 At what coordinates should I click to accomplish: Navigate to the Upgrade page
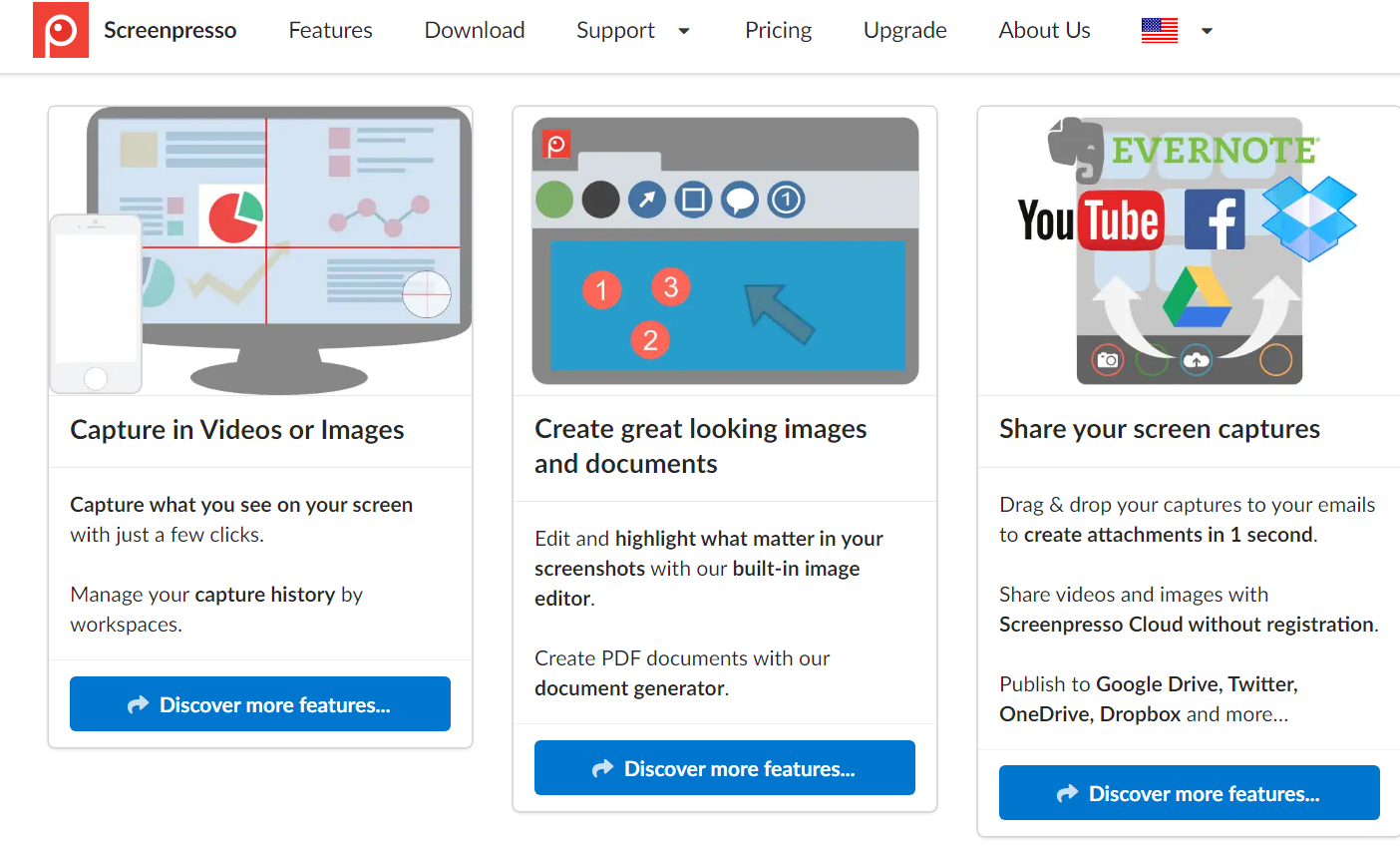(x=905, y=30)
